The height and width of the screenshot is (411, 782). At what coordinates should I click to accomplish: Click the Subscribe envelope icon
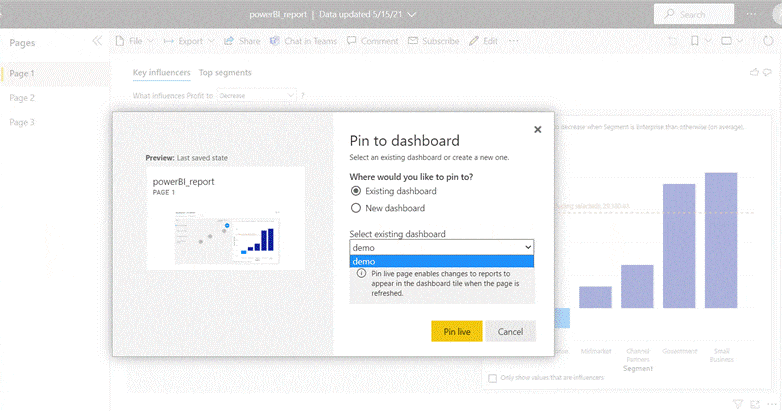413,41
